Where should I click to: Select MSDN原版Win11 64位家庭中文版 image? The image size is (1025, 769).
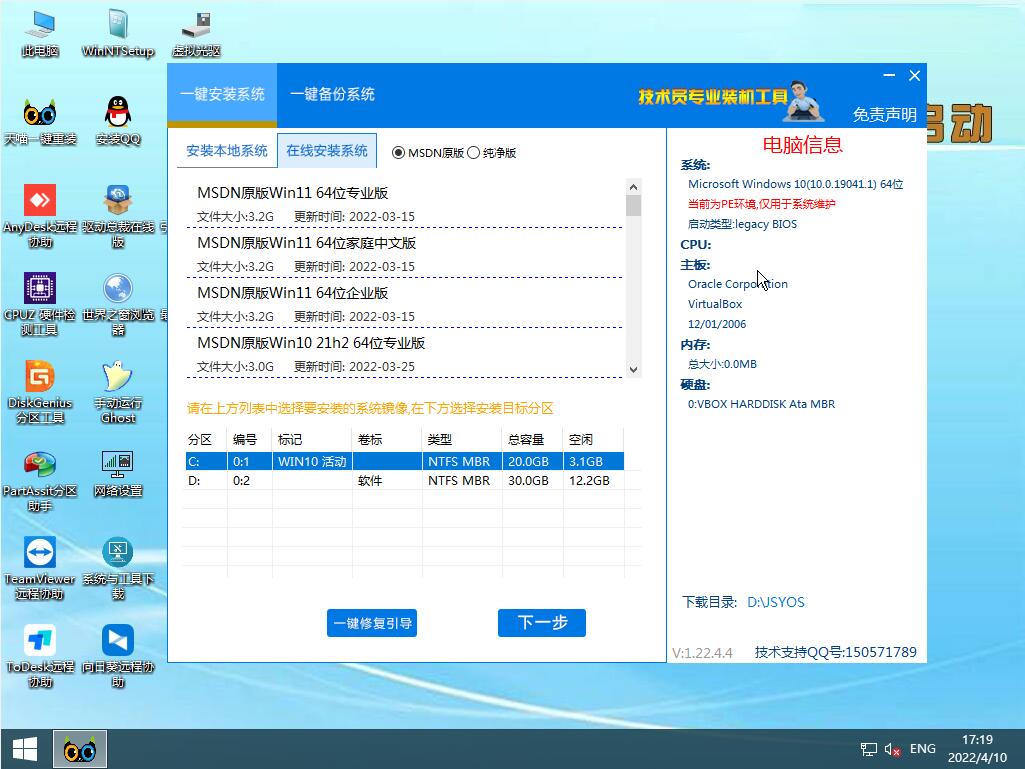404,253
